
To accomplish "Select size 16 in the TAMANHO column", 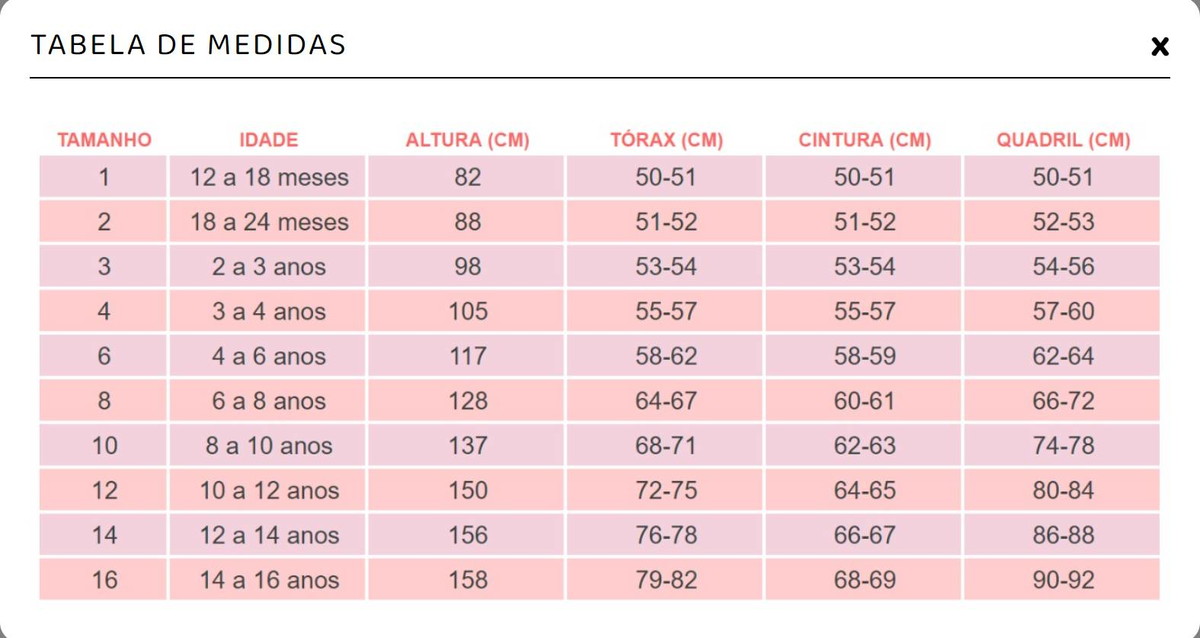I will 104,580.
